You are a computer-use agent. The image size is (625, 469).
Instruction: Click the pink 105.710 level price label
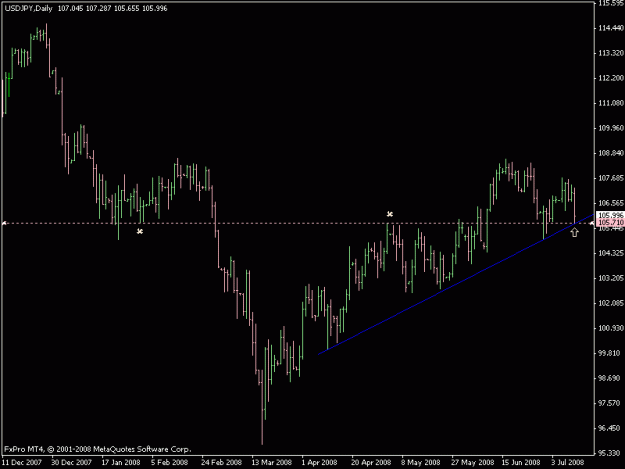(611, 222)
